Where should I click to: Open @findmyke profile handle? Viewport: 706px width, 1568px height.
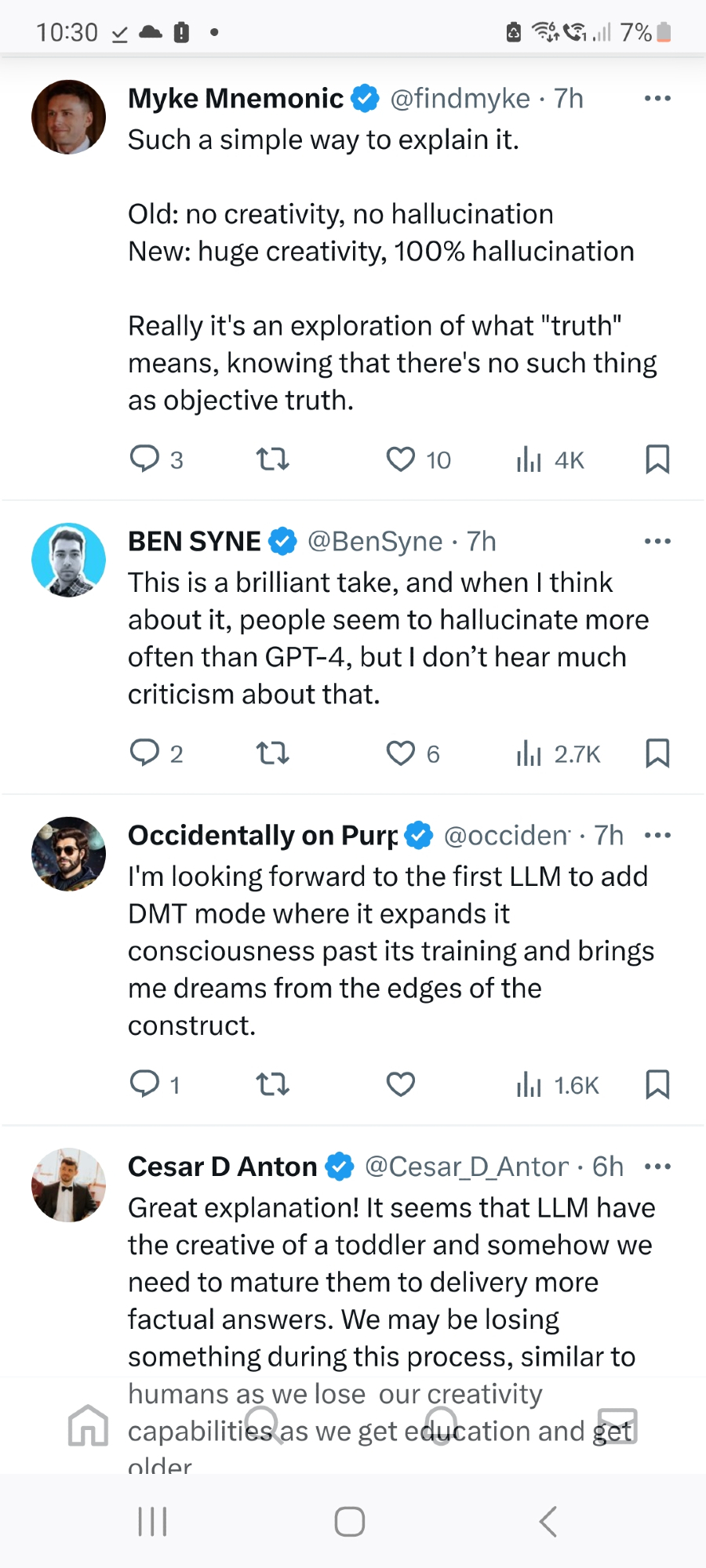460,99
